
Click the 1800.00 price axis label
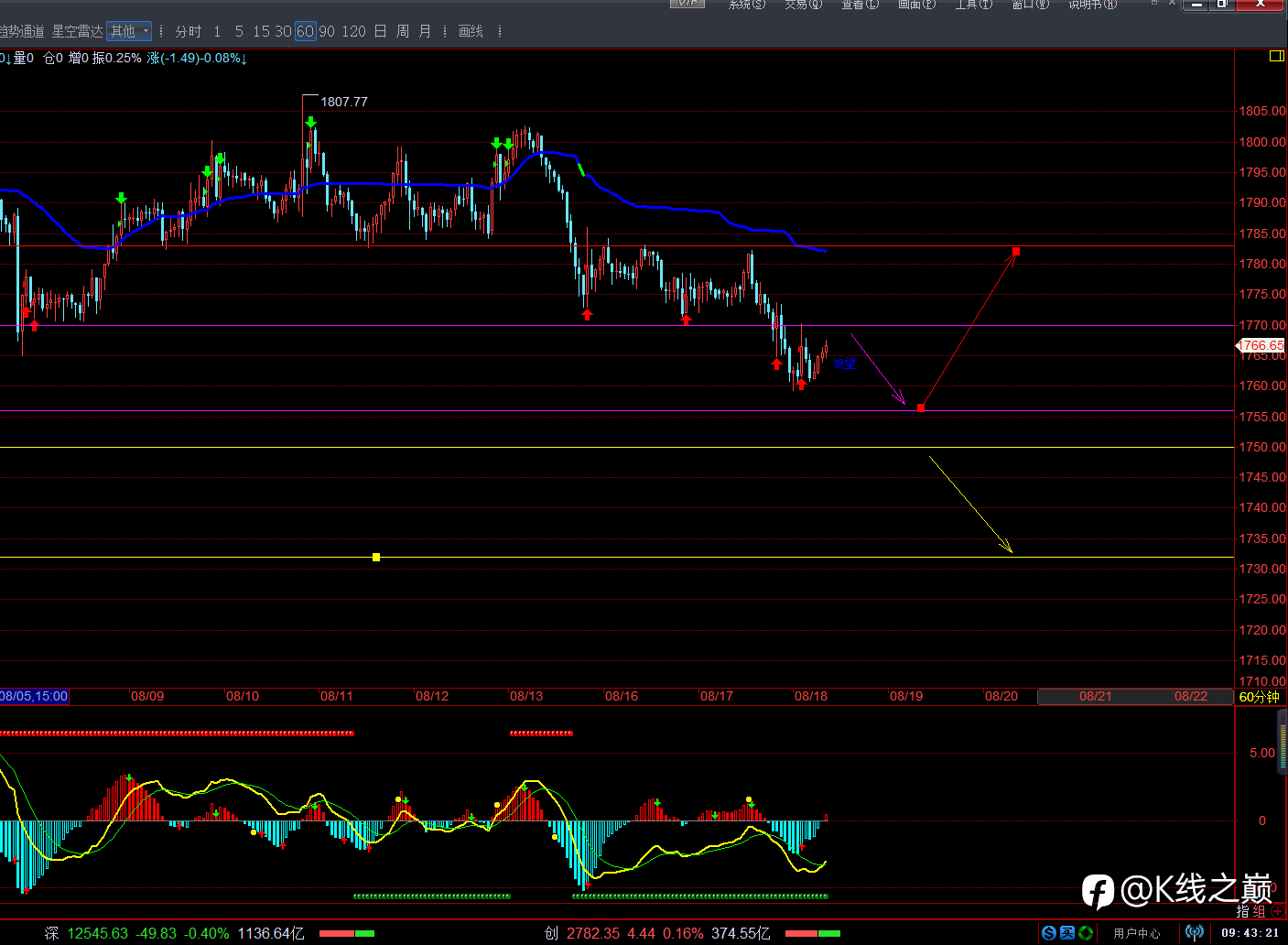click(x=1262, y=142)
